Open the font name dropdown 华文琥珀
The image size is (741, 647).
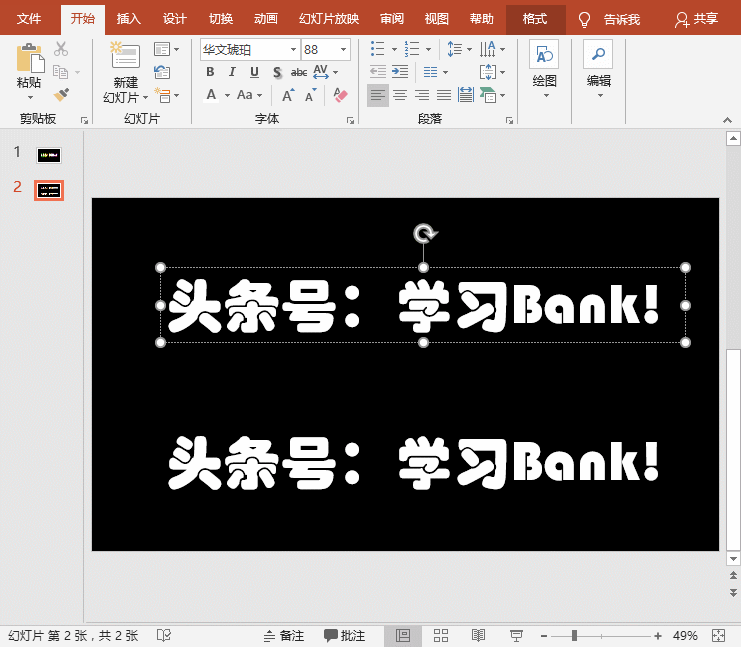coord(293,49)
